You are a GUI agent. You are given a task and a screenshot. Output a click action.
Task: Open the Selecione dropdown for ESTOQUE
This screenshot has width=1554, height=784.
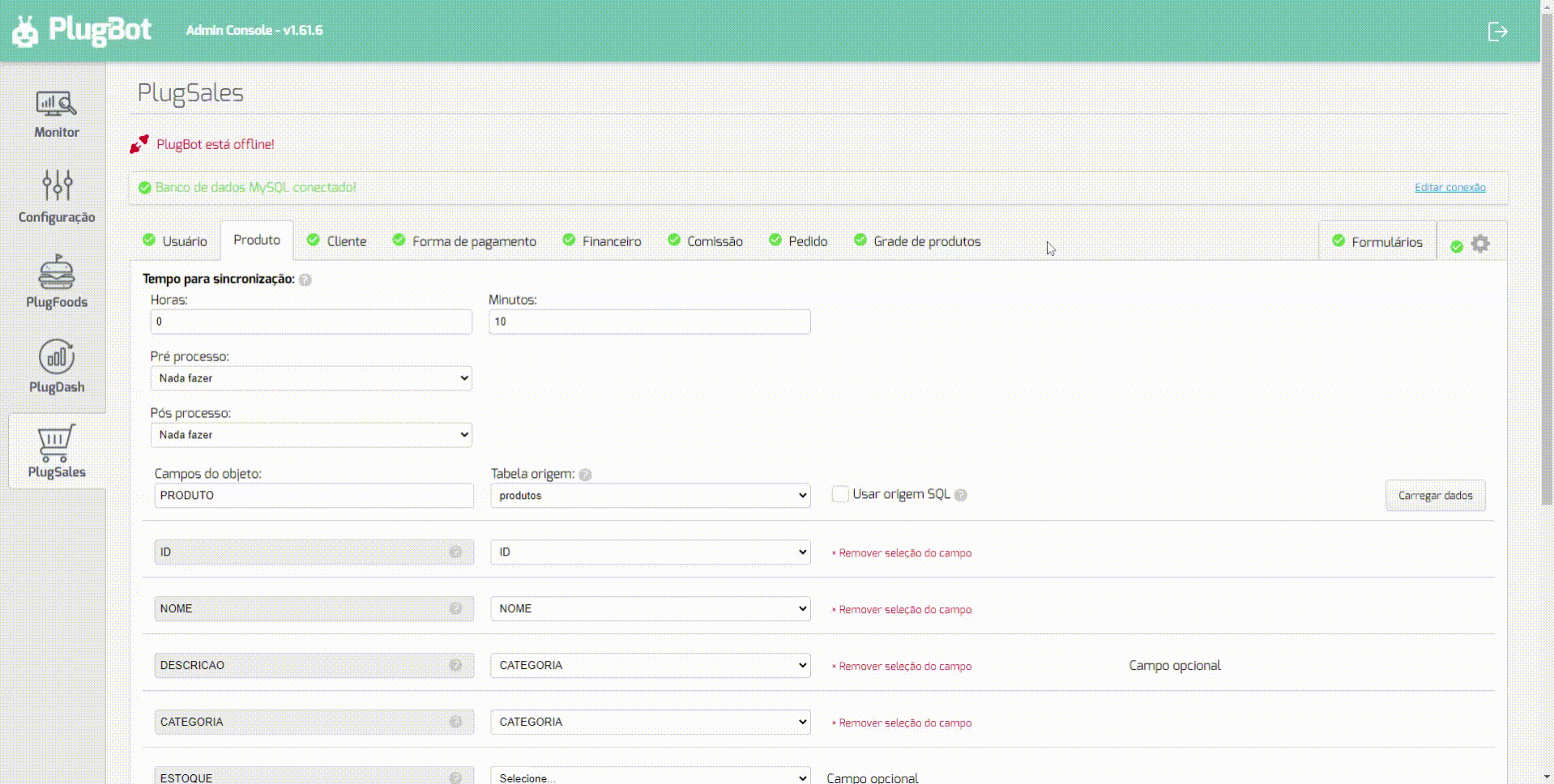pos(651,777)
